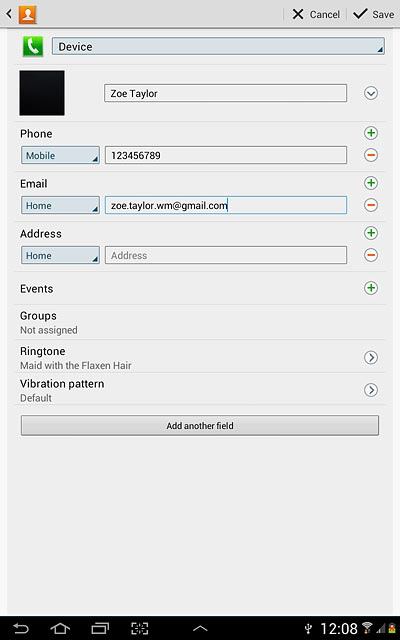Screen dimensions: 400x640
Task: Remove the Home address entry
Action: (x=371, y=255)
